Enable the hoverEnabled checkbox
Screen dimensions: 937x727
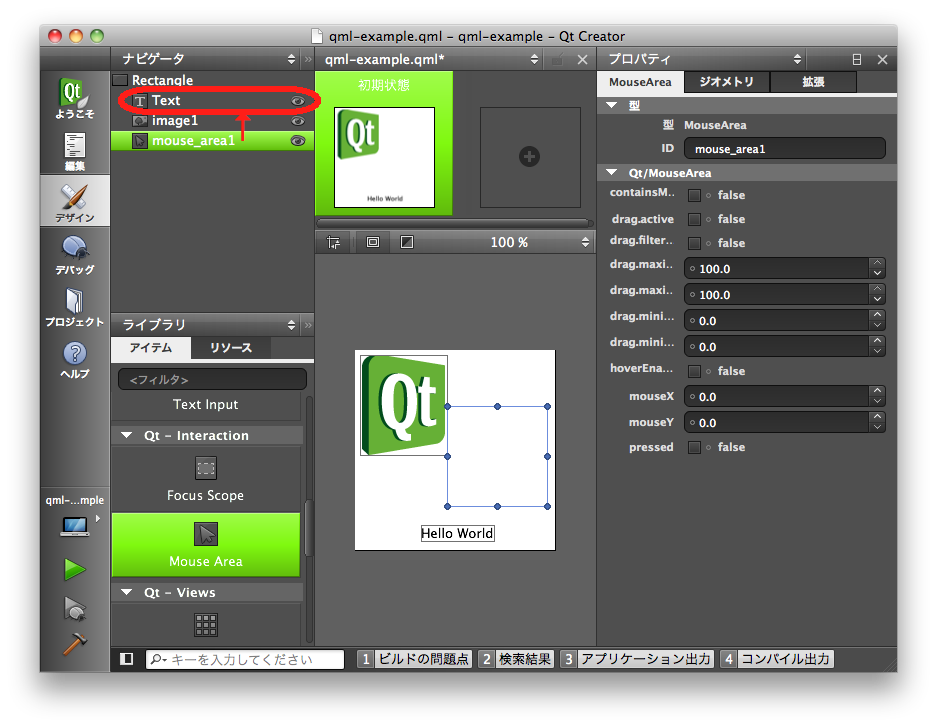(x=694, y=371)
